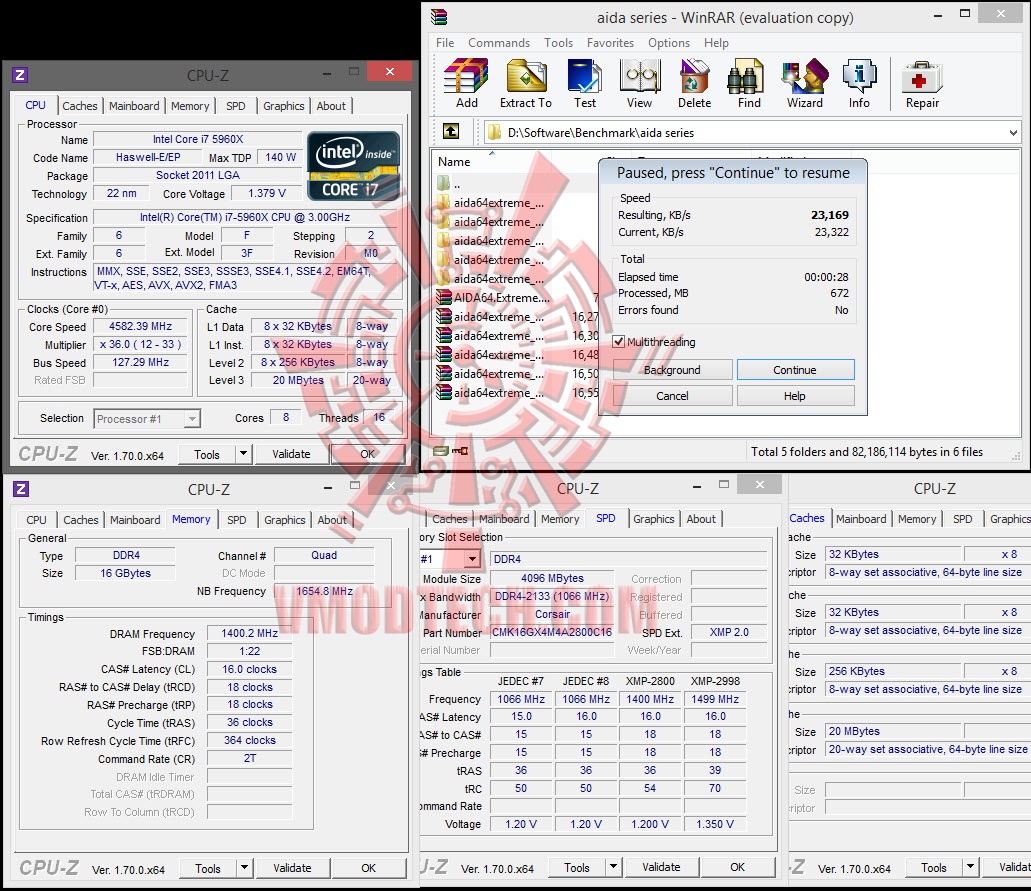This screenshot has height=891, width=1031.
Task: Click the Extract To toolbar icon
Action: [x=526, y=75]
